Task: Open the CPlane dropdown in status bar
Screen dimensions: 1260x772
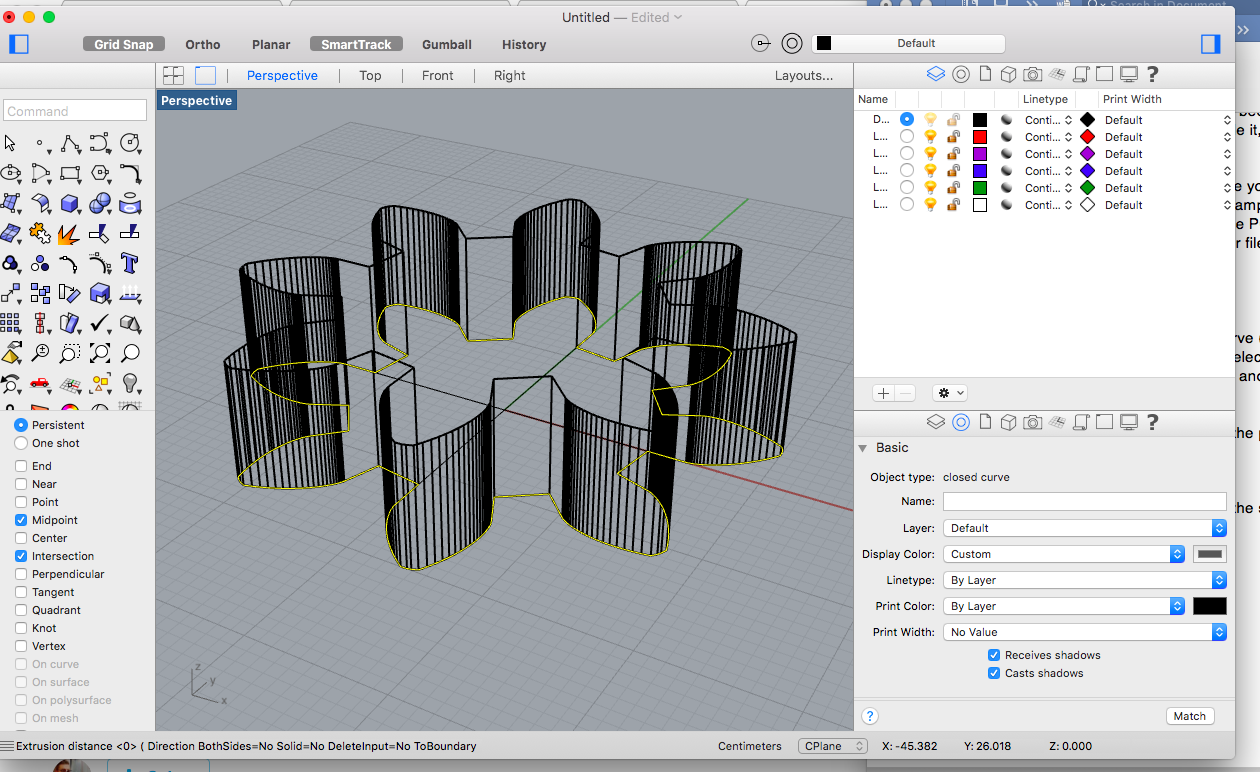Action: (832, 746)
